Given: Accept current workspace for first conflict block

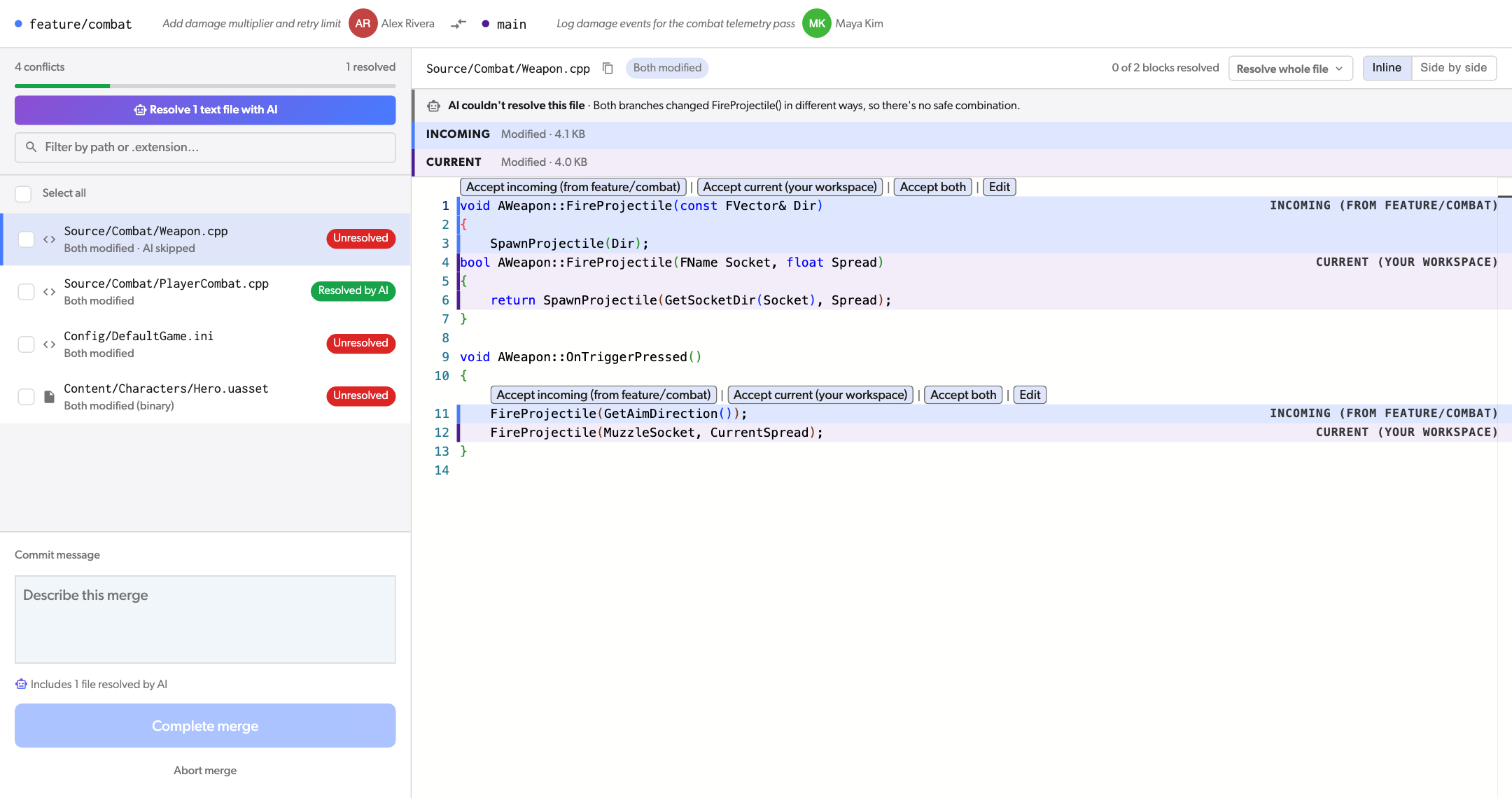Looking at the screenshot, I should tap(790, 187).
